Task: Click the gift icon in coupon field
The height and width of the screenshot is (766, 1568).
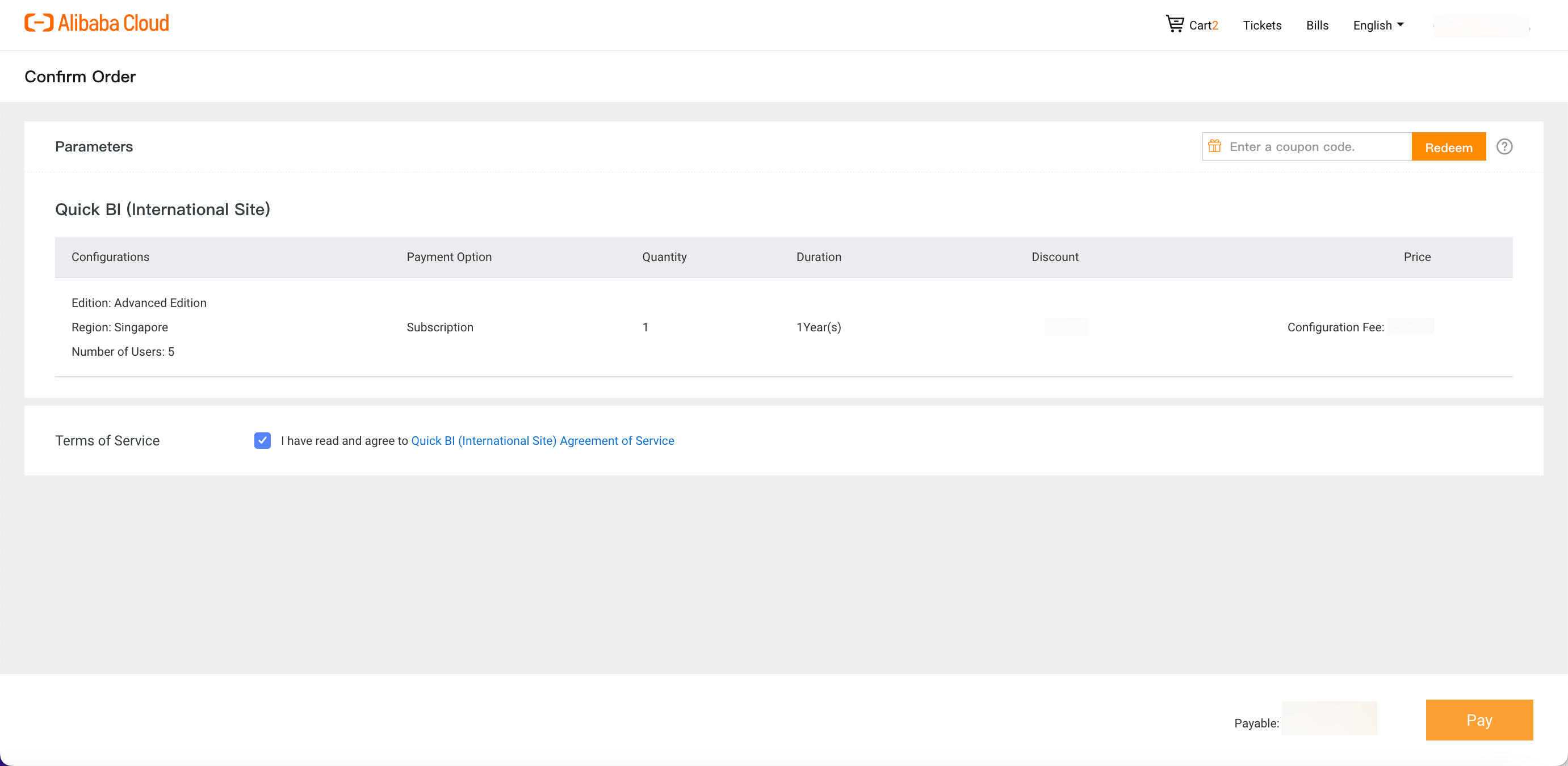Action: point(1214,146)
